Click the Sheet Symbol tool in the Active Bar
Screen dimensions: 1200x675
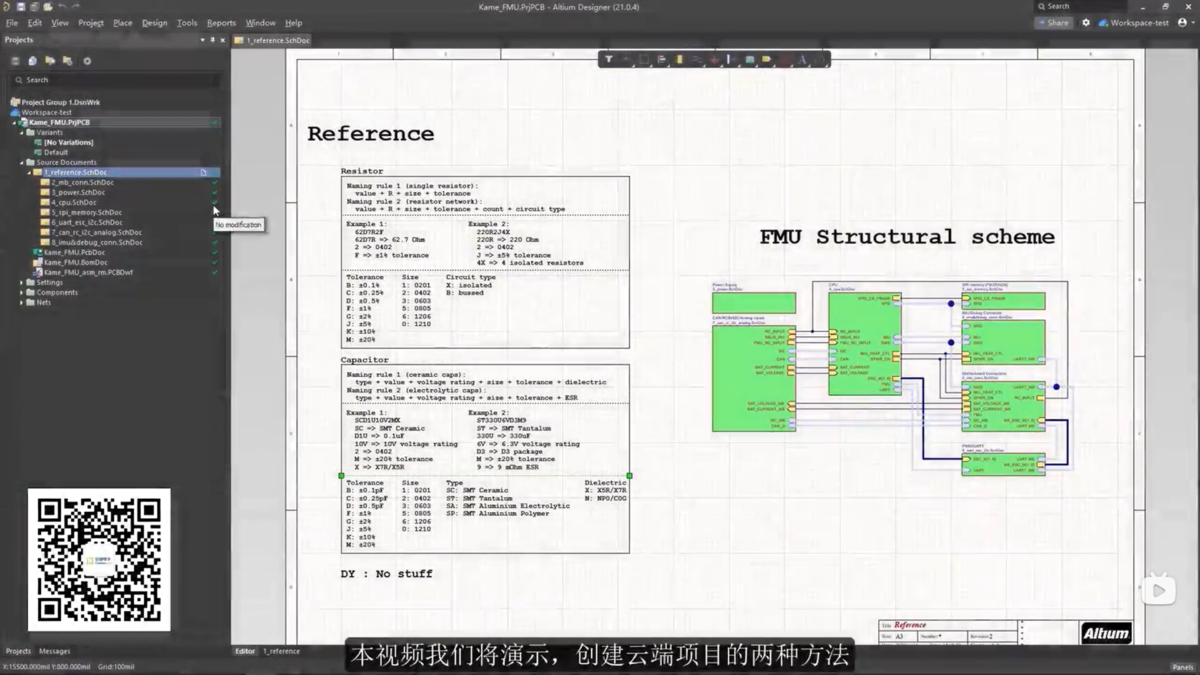pyautogui.click(x=749, y=60)
